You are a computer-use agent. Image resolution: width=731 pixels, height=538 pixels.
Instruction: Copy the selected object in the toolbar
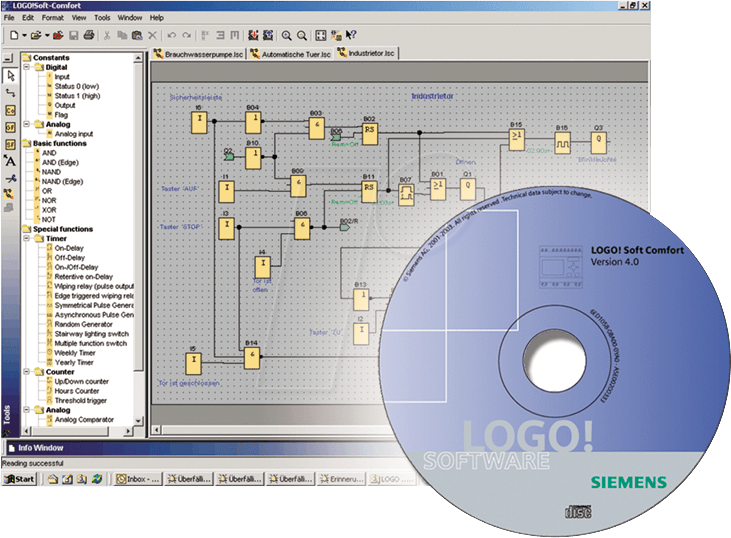(x=122, y=35)
